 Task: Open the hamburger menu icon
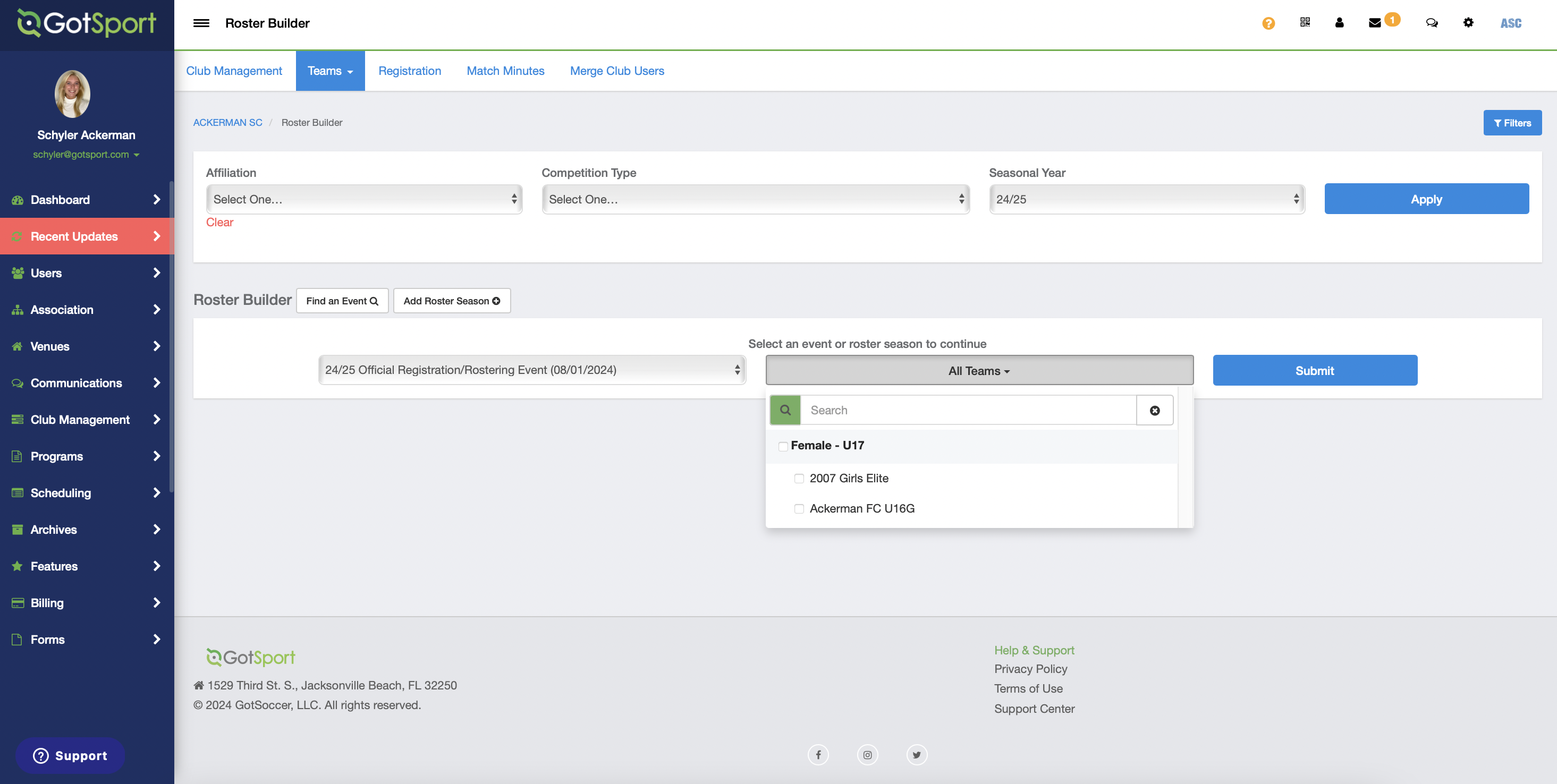(x=201, y=23)
